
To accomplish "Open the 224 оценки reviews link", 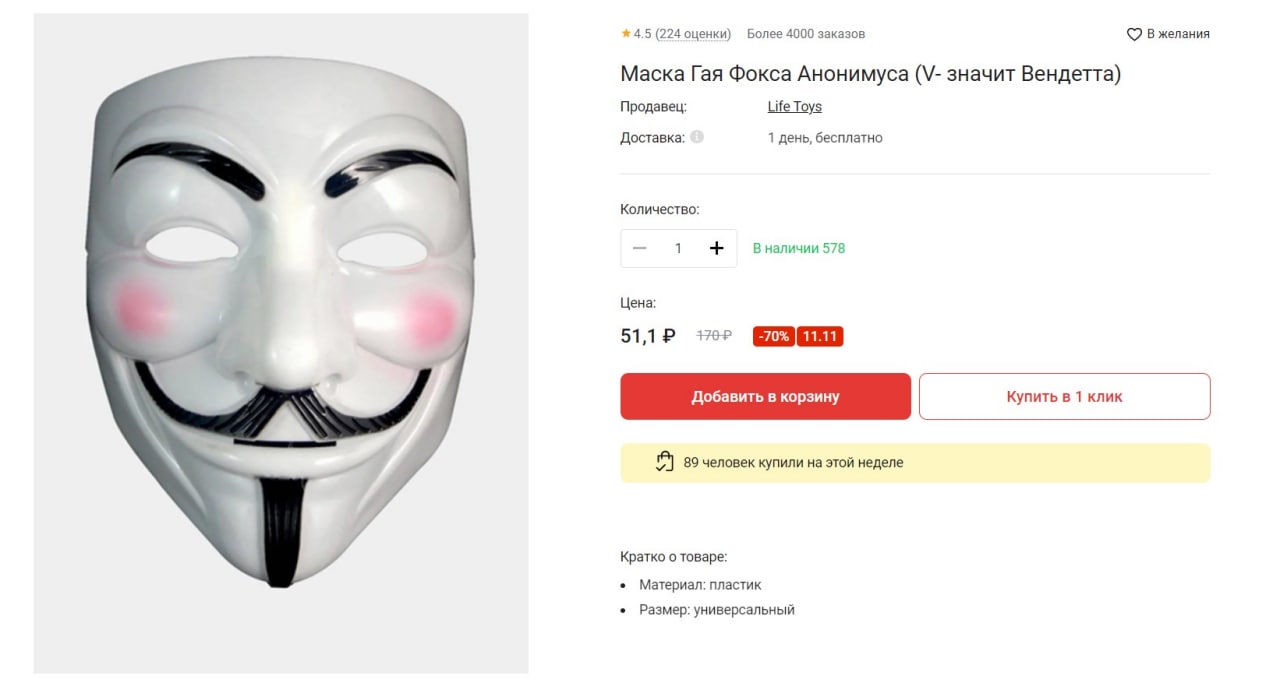I will click(693, 34).
